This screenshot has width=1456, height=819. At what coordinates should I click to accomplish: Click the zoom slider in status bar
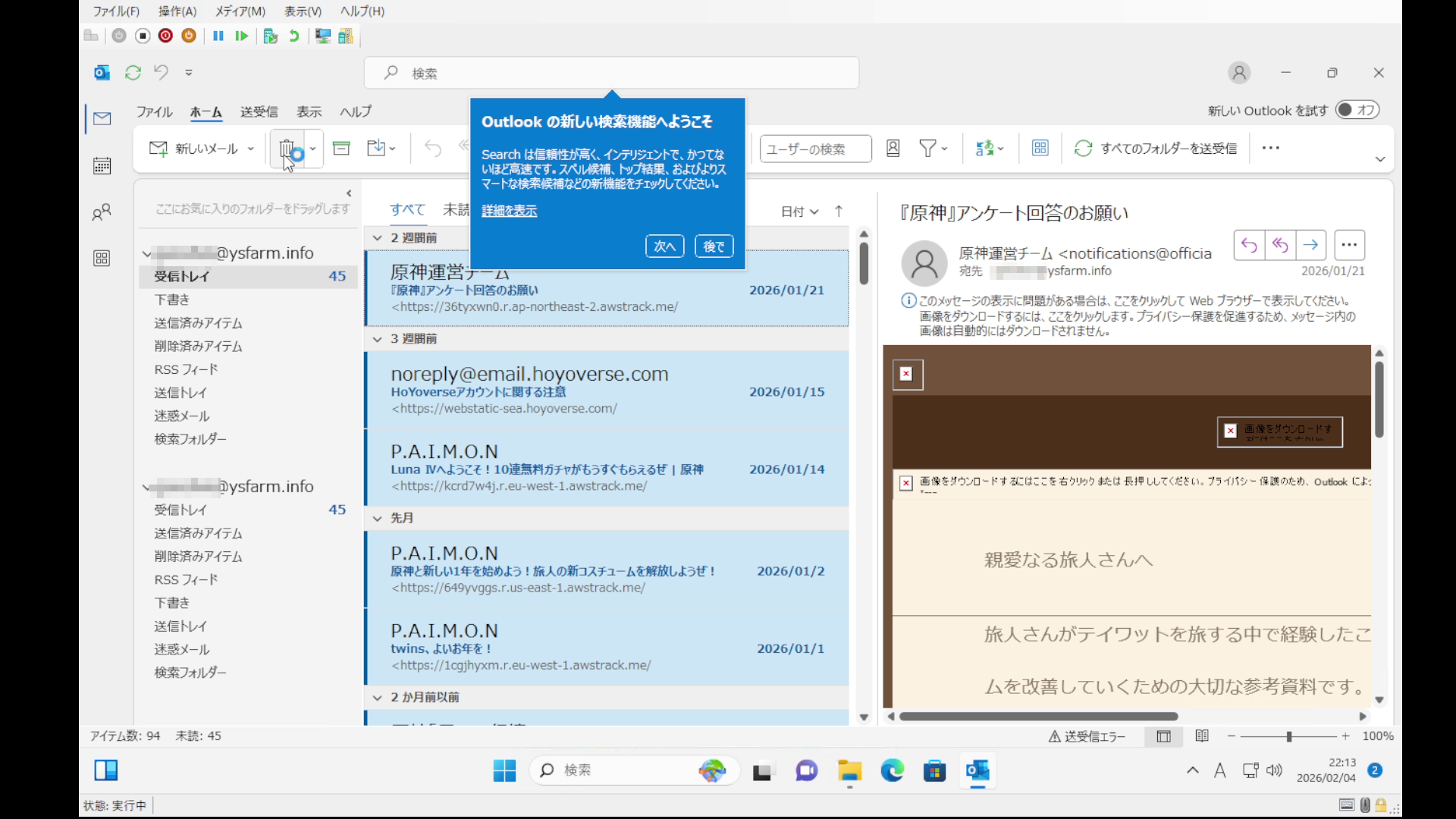(1288, 736)
